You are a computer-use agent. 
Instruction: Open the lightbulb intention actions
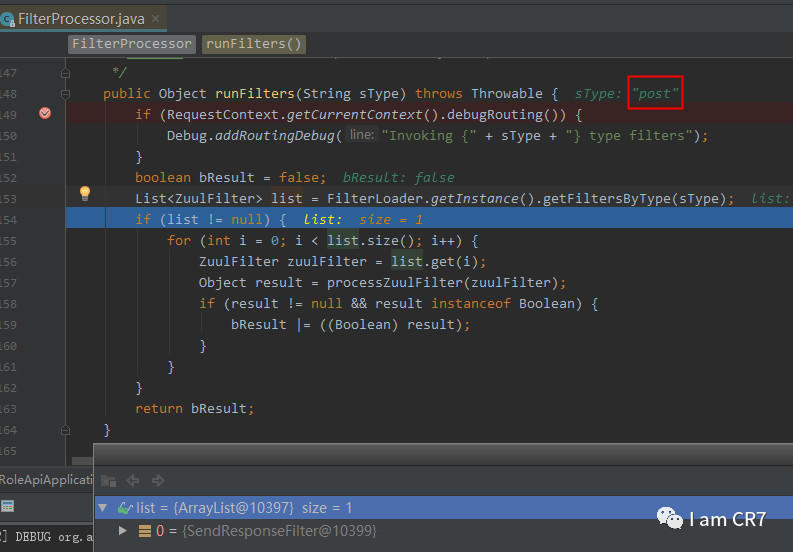[x=85, y=193]
